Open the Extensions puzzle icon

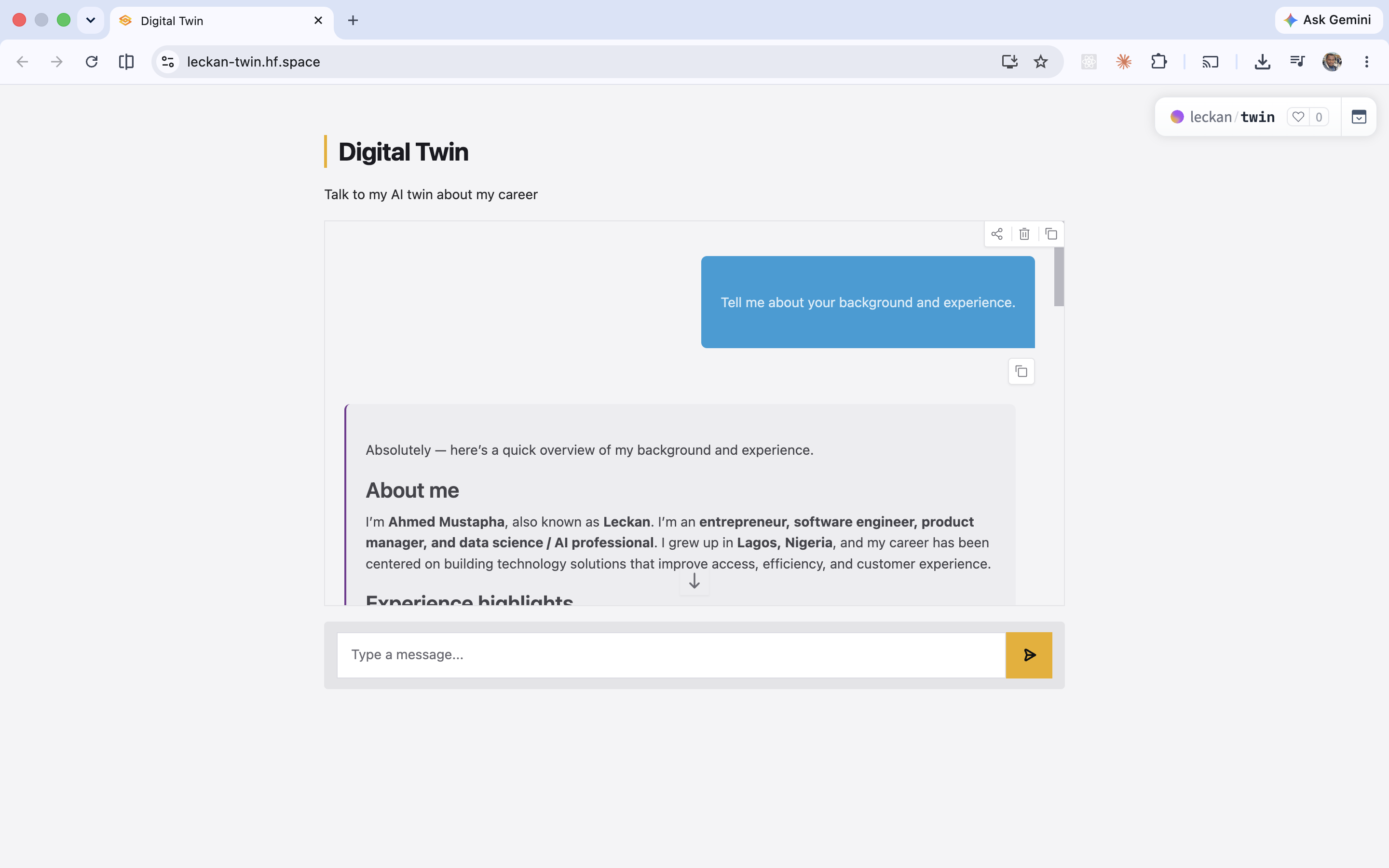(x=1159, y=61)
